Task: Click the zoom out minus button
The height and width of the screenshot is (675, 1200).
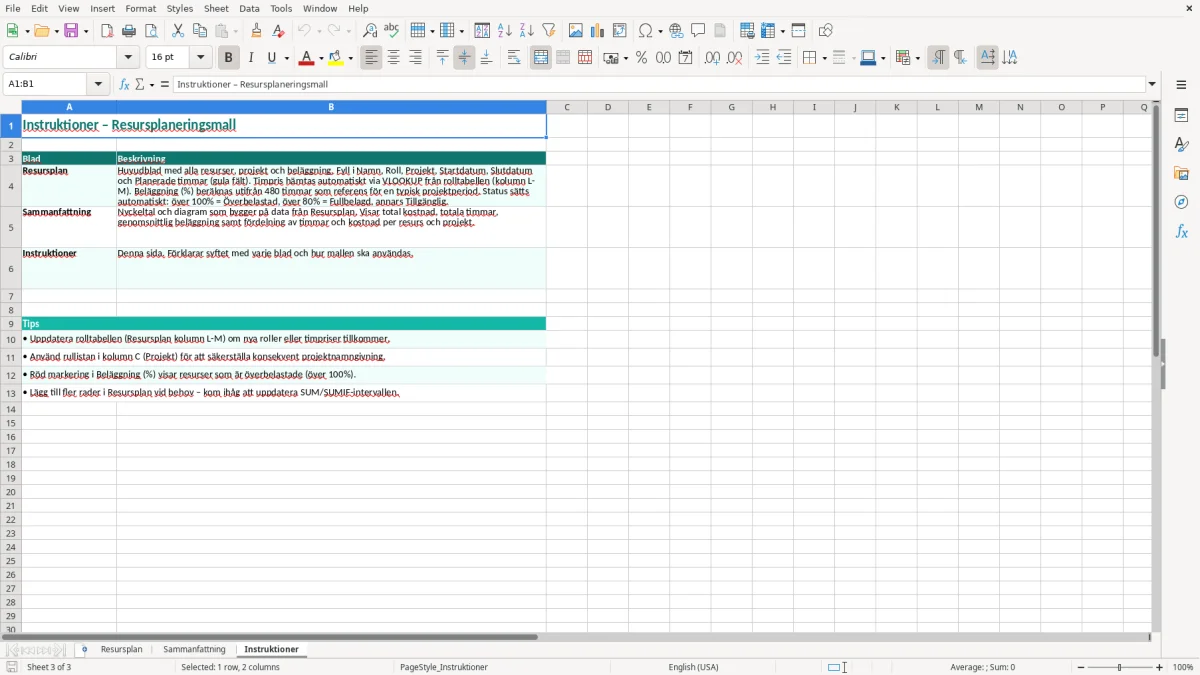Action: [x=1081, y=667]
